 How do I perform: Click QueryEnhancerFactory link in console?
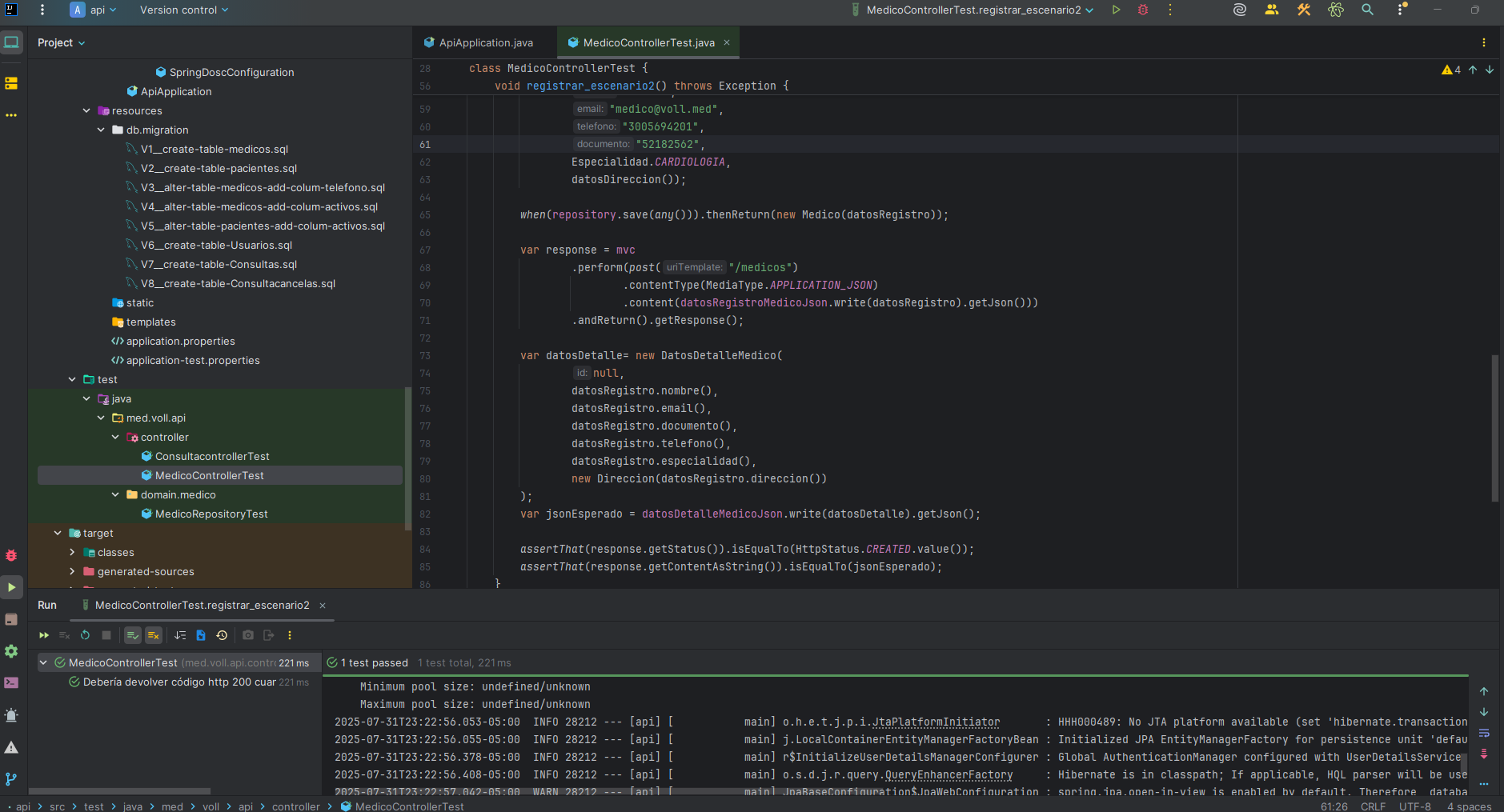point(949,774)
